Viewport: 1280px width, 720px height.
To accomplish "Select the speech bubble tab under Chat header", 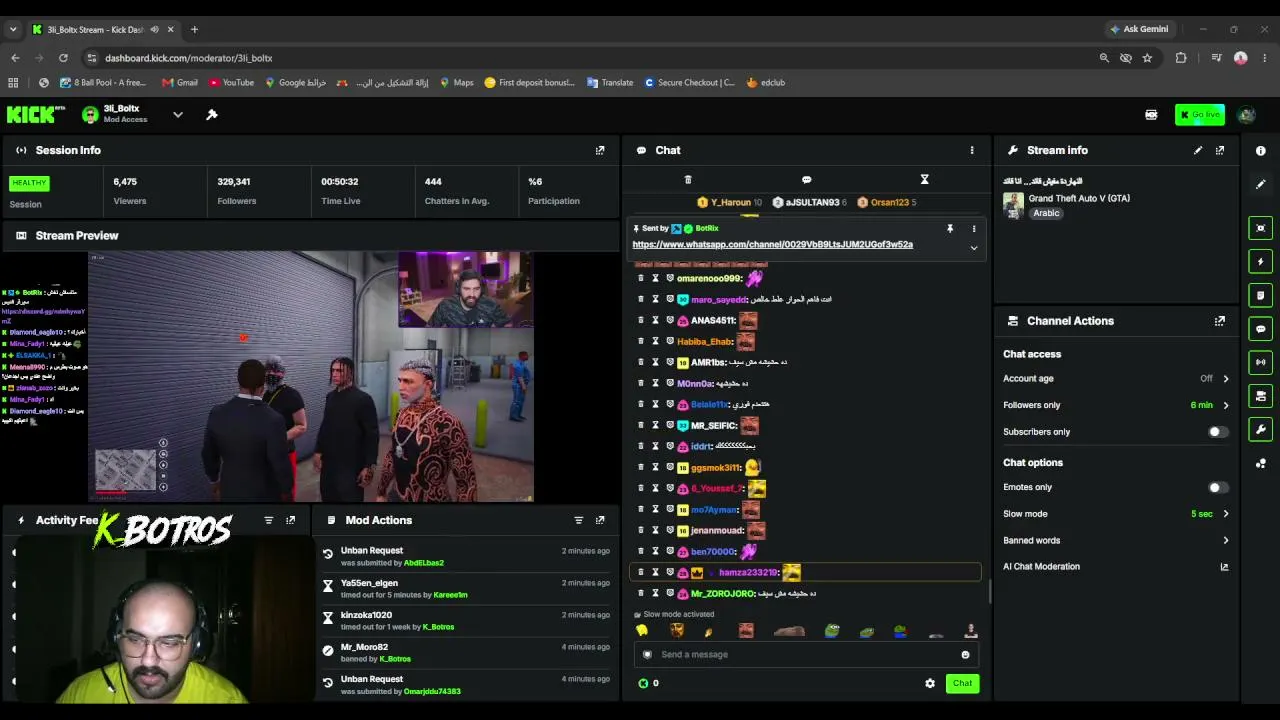I will (806, 180).
